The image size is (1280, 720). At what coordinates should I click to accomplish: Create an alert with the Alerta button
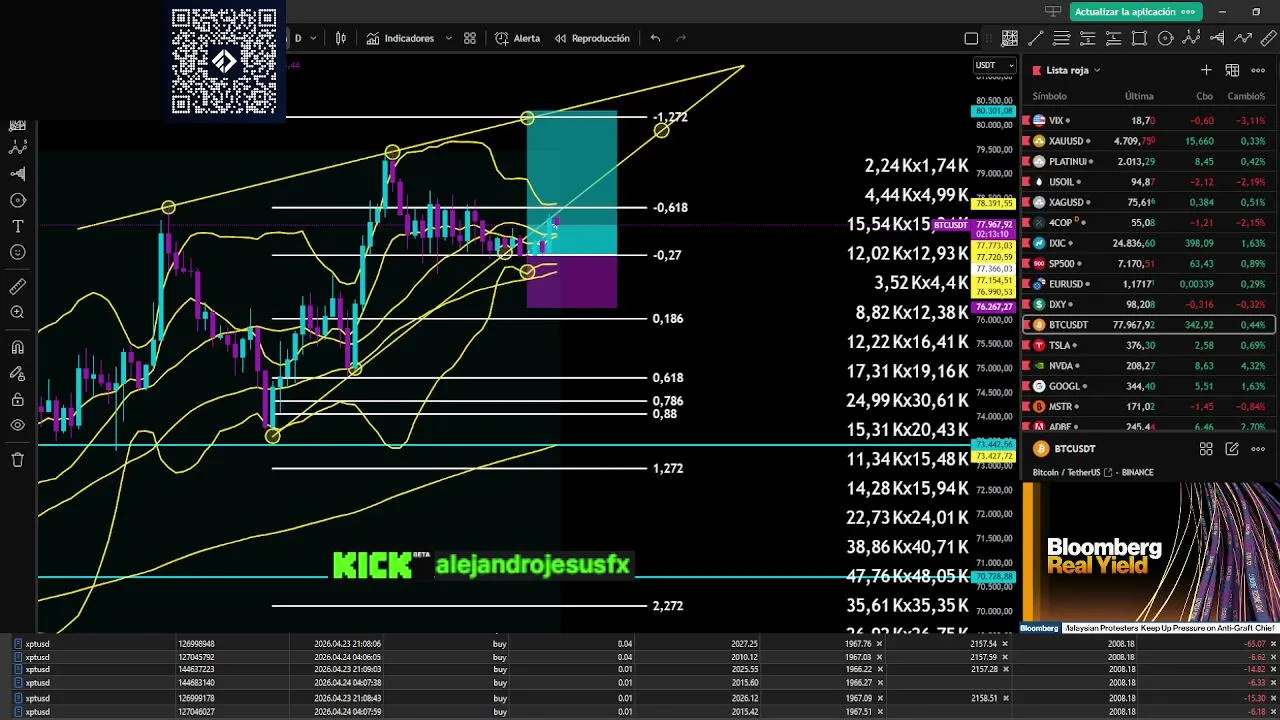click(x=518, y=38)
